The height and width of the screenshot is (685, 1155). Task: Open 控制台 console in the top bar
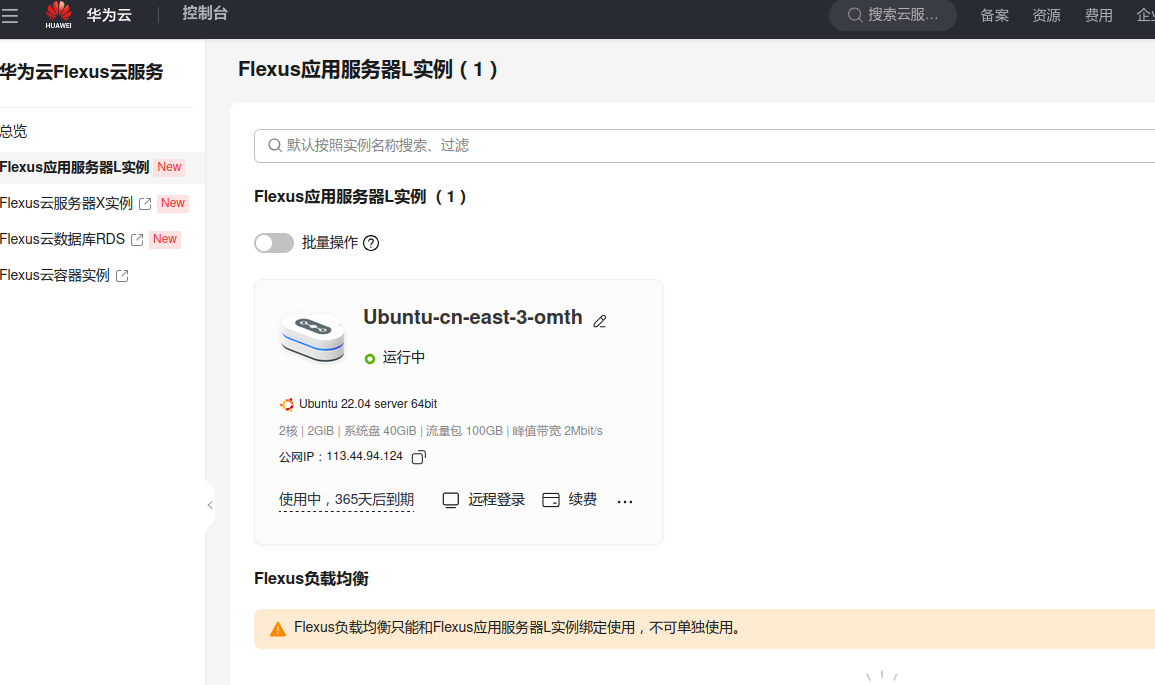tap(205, 13)
